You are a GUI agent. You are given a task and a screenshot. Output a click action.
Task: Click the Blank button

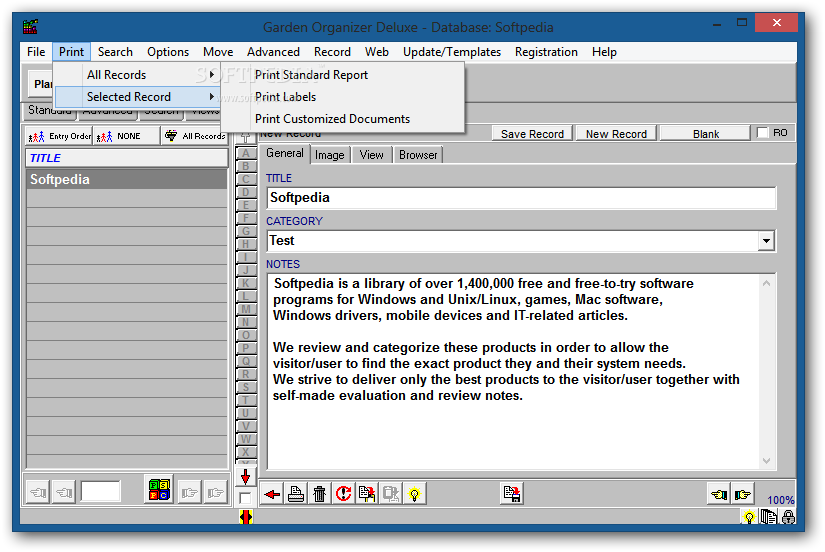(706, 134)
